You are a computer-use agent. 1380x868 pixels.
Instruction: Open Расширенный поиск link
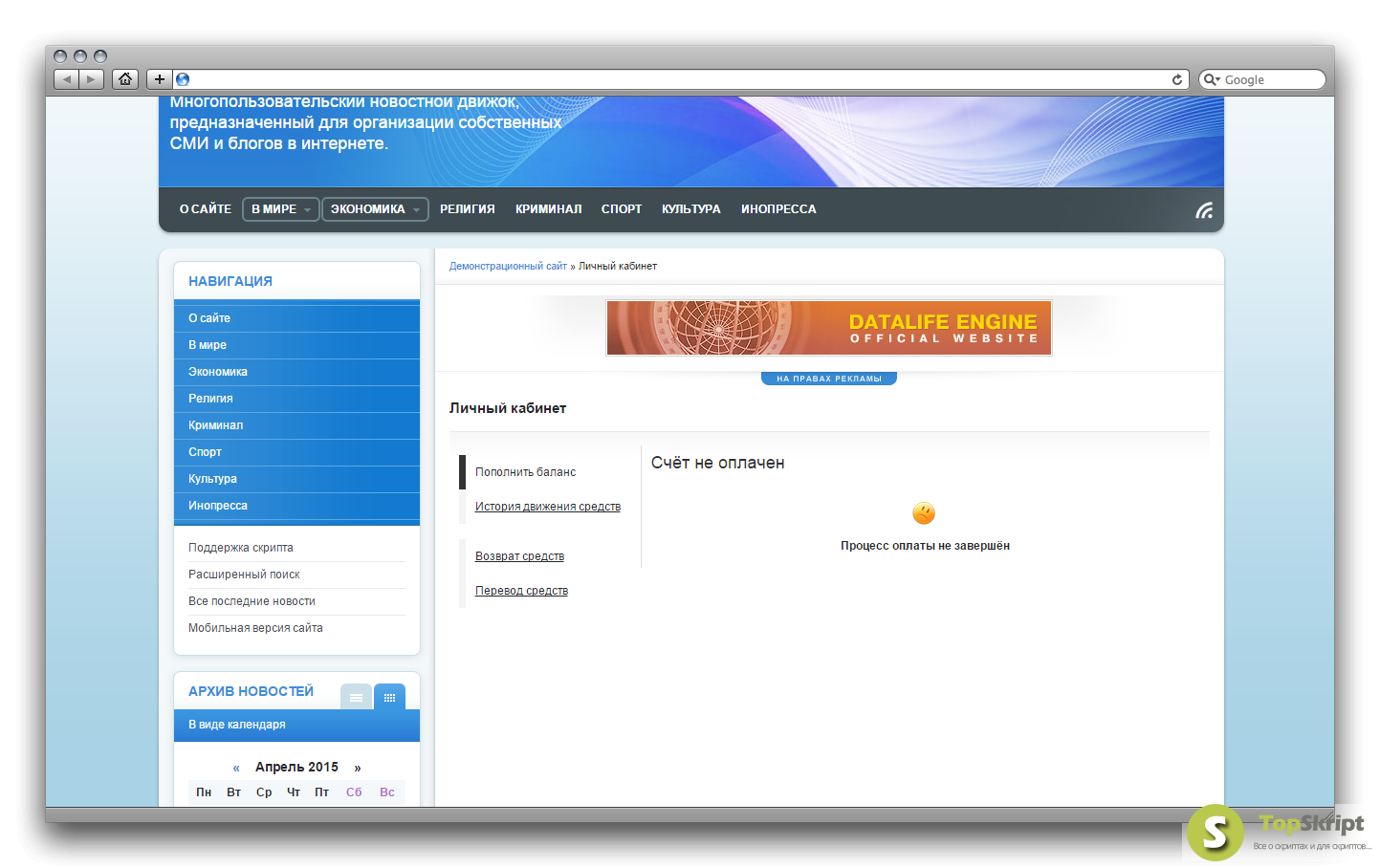coord(244,575)
